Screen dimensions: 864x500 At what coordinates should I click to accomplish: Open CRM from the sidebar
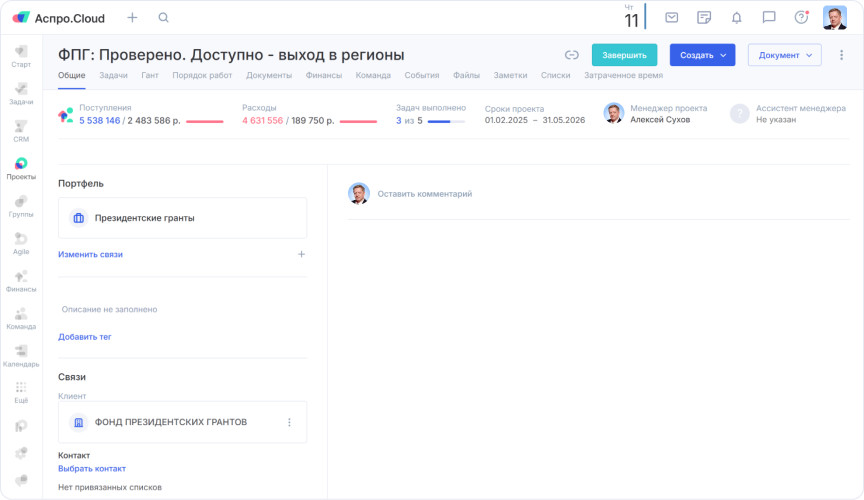pos(21,131)
